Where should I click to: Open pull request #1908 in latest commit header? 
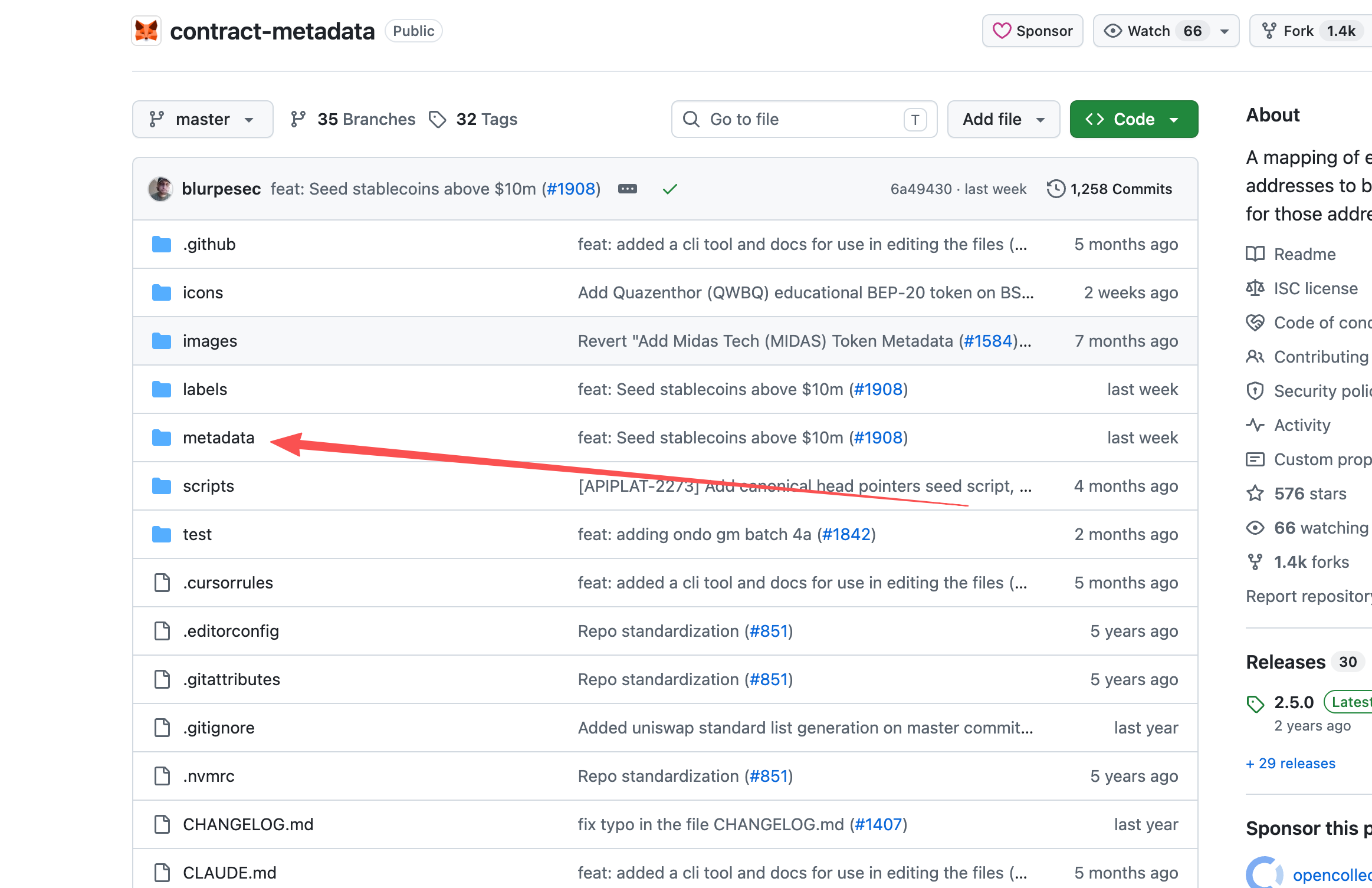pos(571,189)
